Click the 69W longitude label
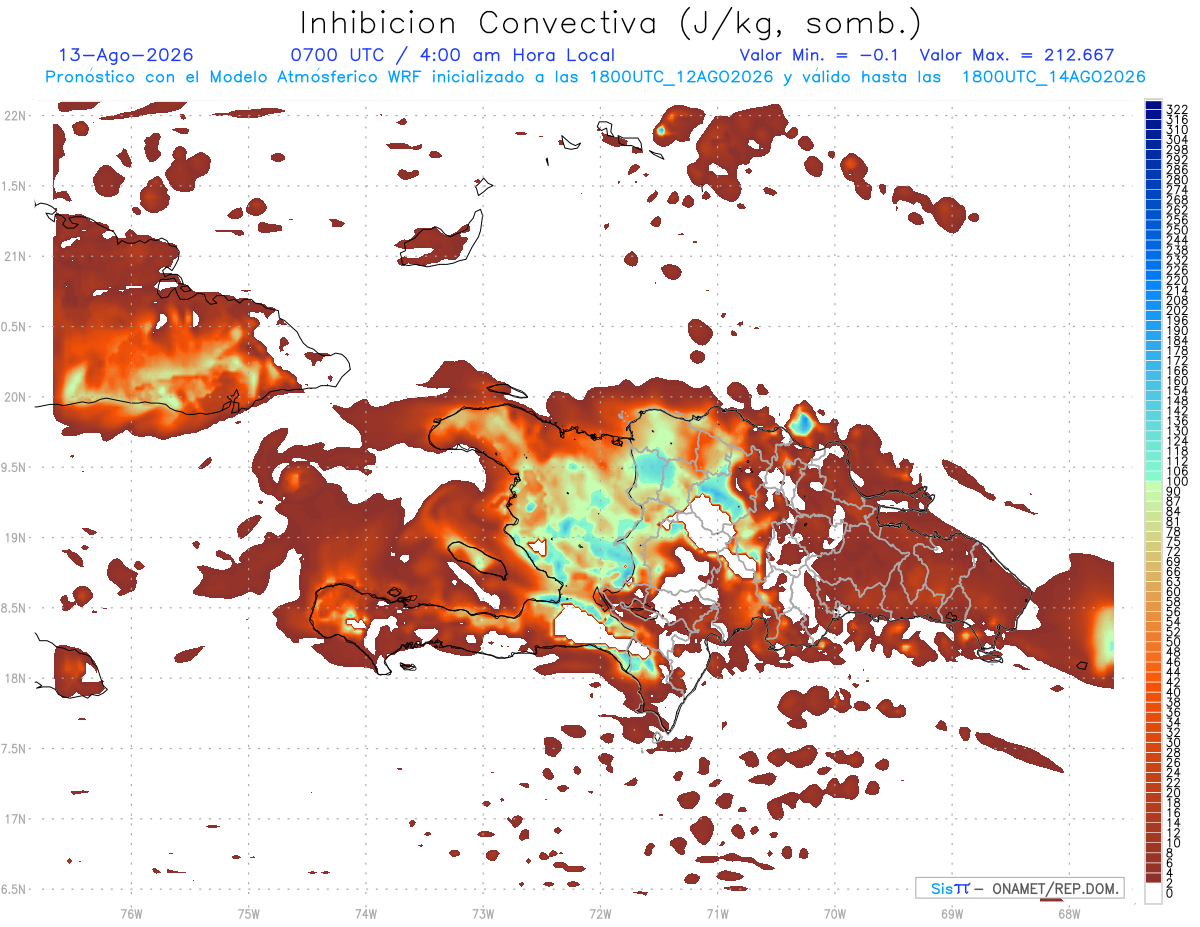The width and height of the screenshot is (1200, 927). pos(952,913)
